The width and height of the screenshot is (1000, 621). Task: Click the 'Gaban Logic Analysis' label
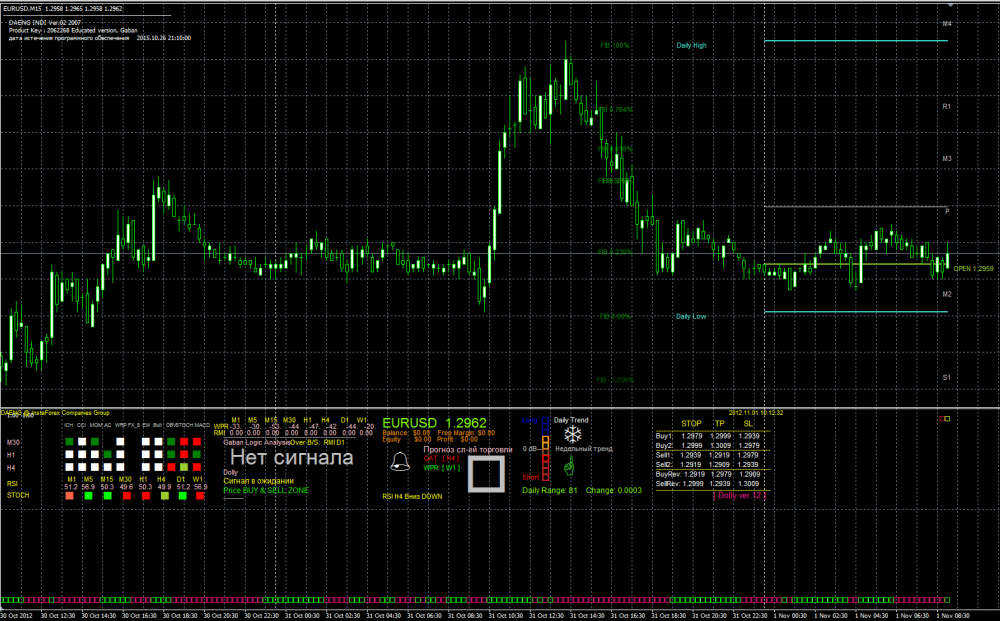click(256, 442)
